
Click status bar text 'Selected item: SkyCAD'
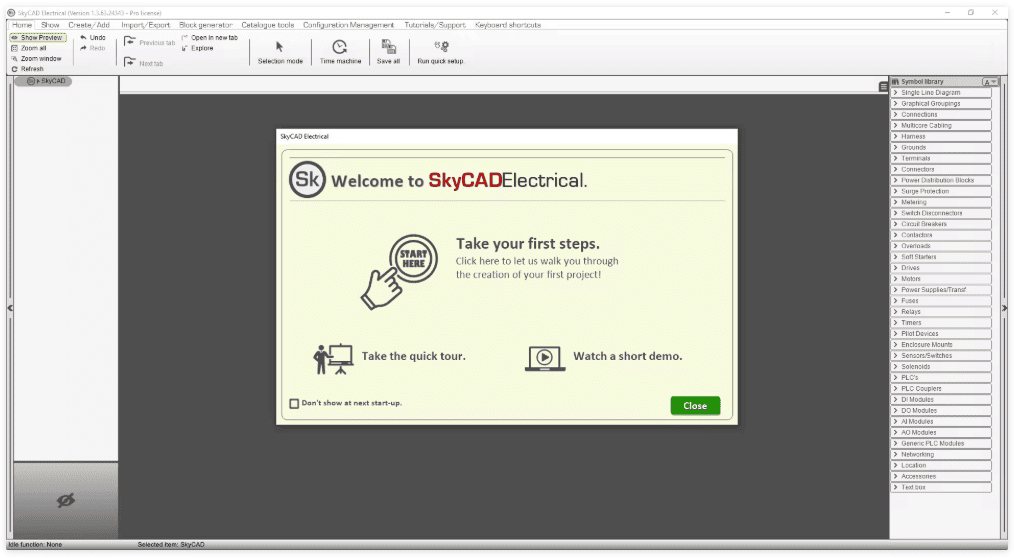click(x=171, y=544)
